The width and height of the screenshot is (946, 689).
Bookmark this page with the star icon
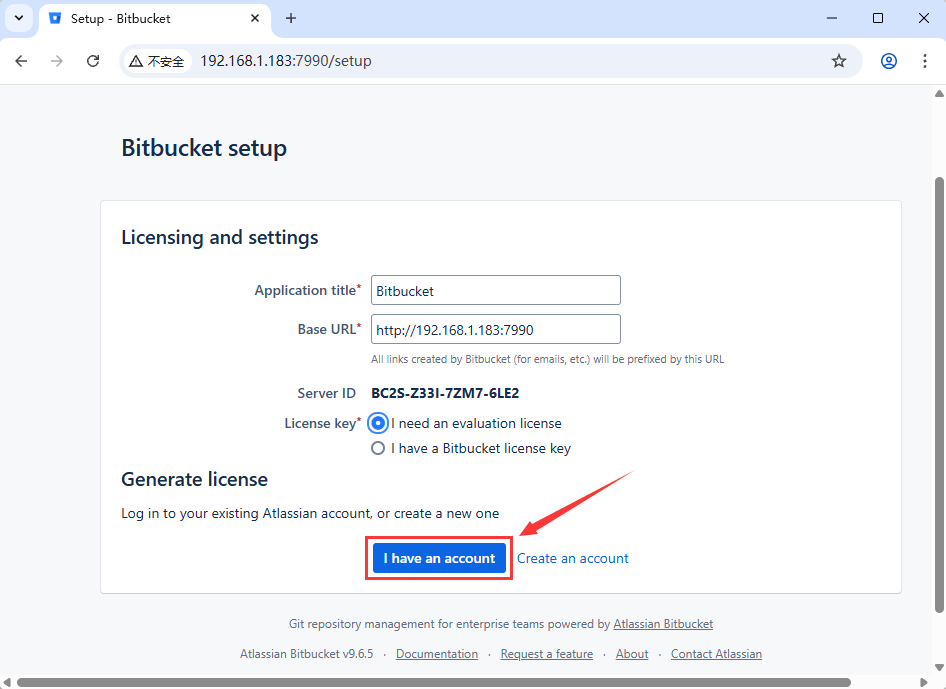point(839,61)
